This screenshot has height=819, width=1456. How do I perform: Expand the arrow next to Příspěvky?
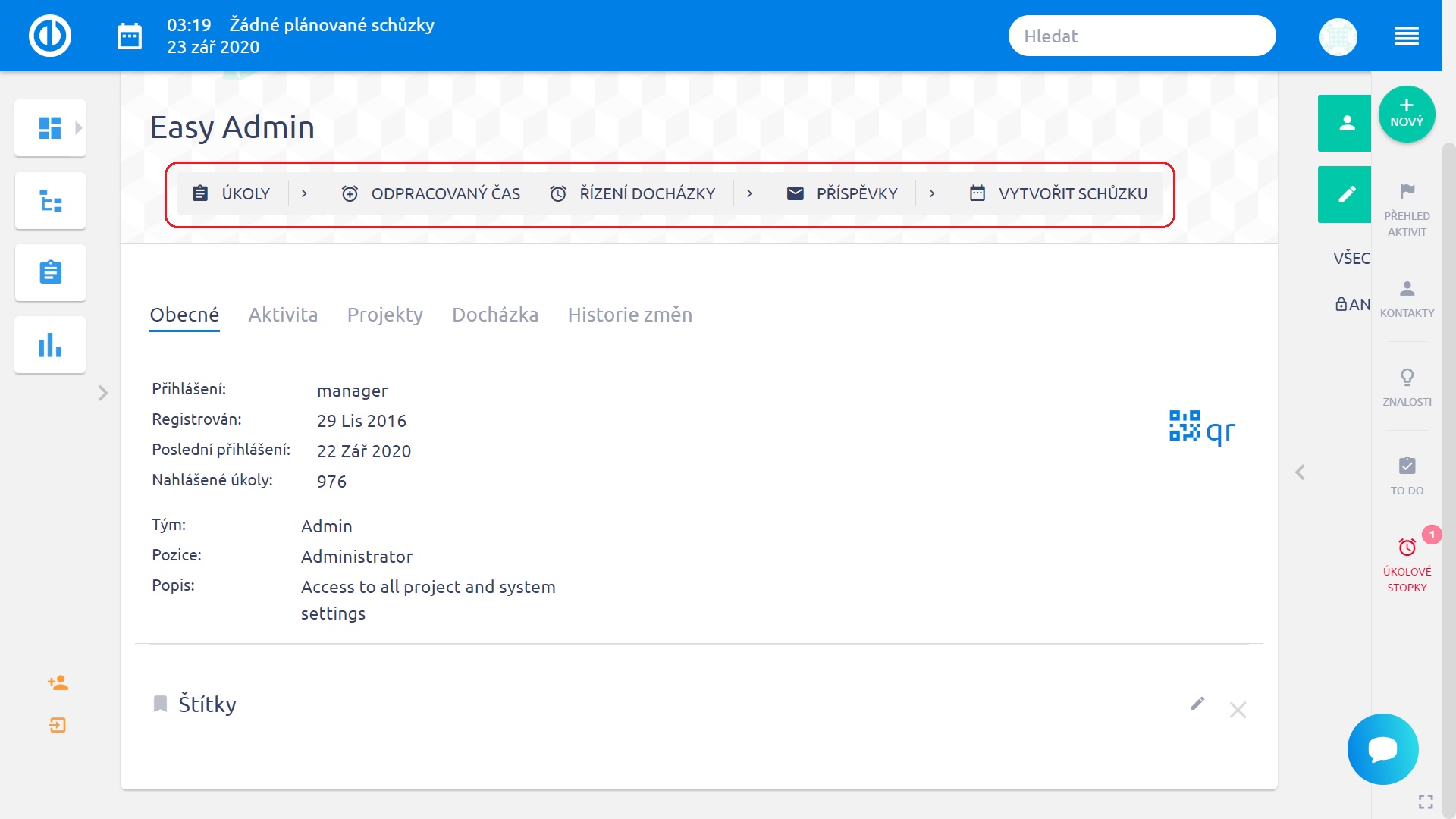(x=931, y=194)
